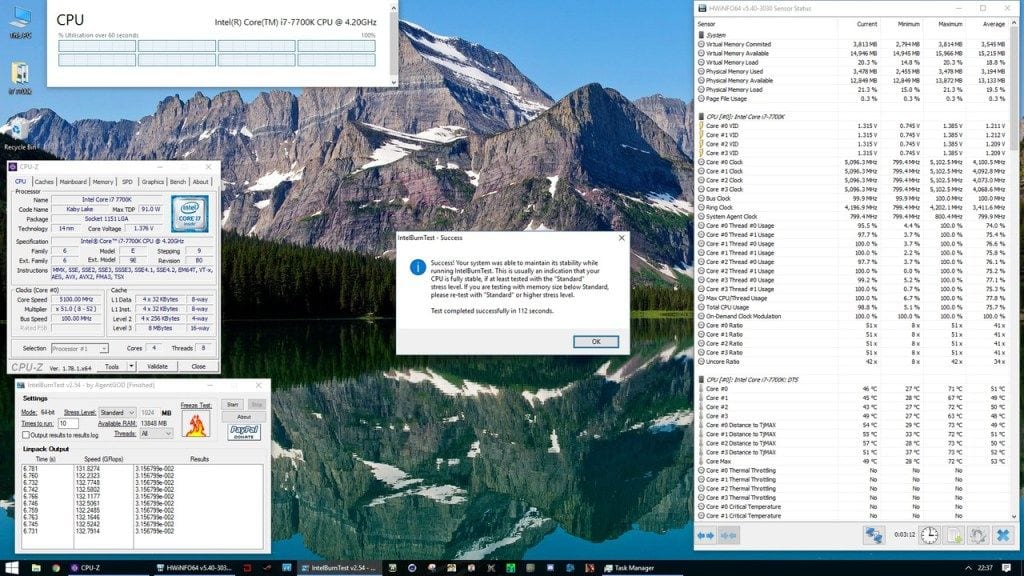Open Chrome from the taskbar
Viewport: 1024px width, 576px height.
pos(56,568)
